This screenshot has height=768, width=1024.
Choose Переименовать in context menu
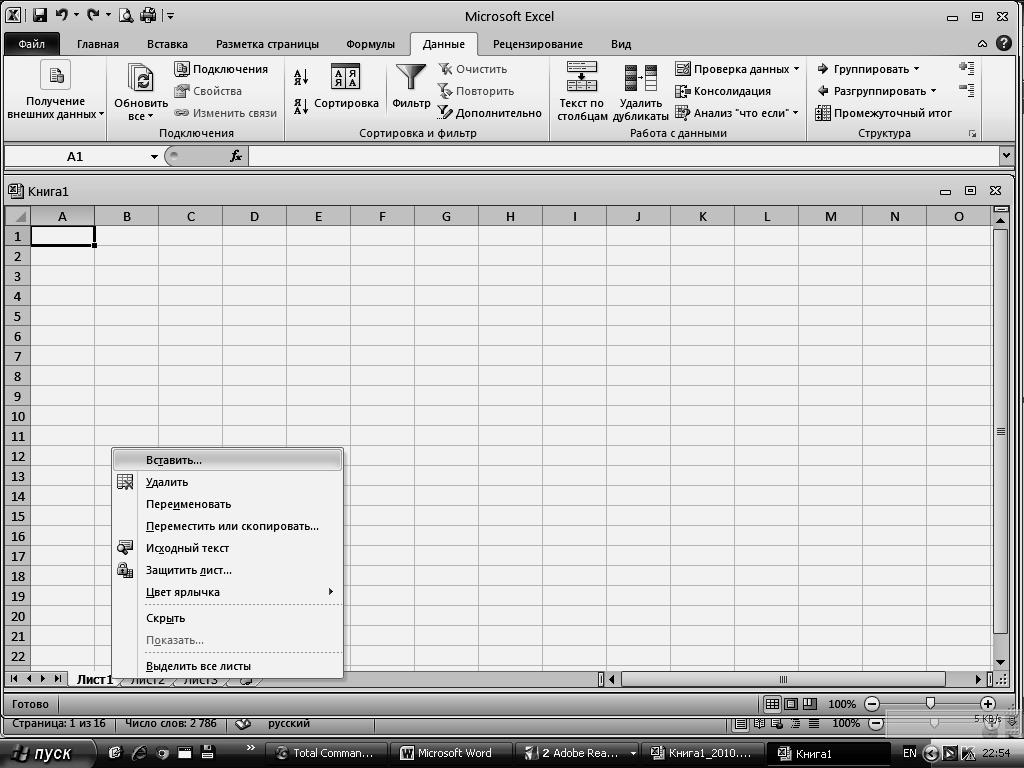pos(228,504)
